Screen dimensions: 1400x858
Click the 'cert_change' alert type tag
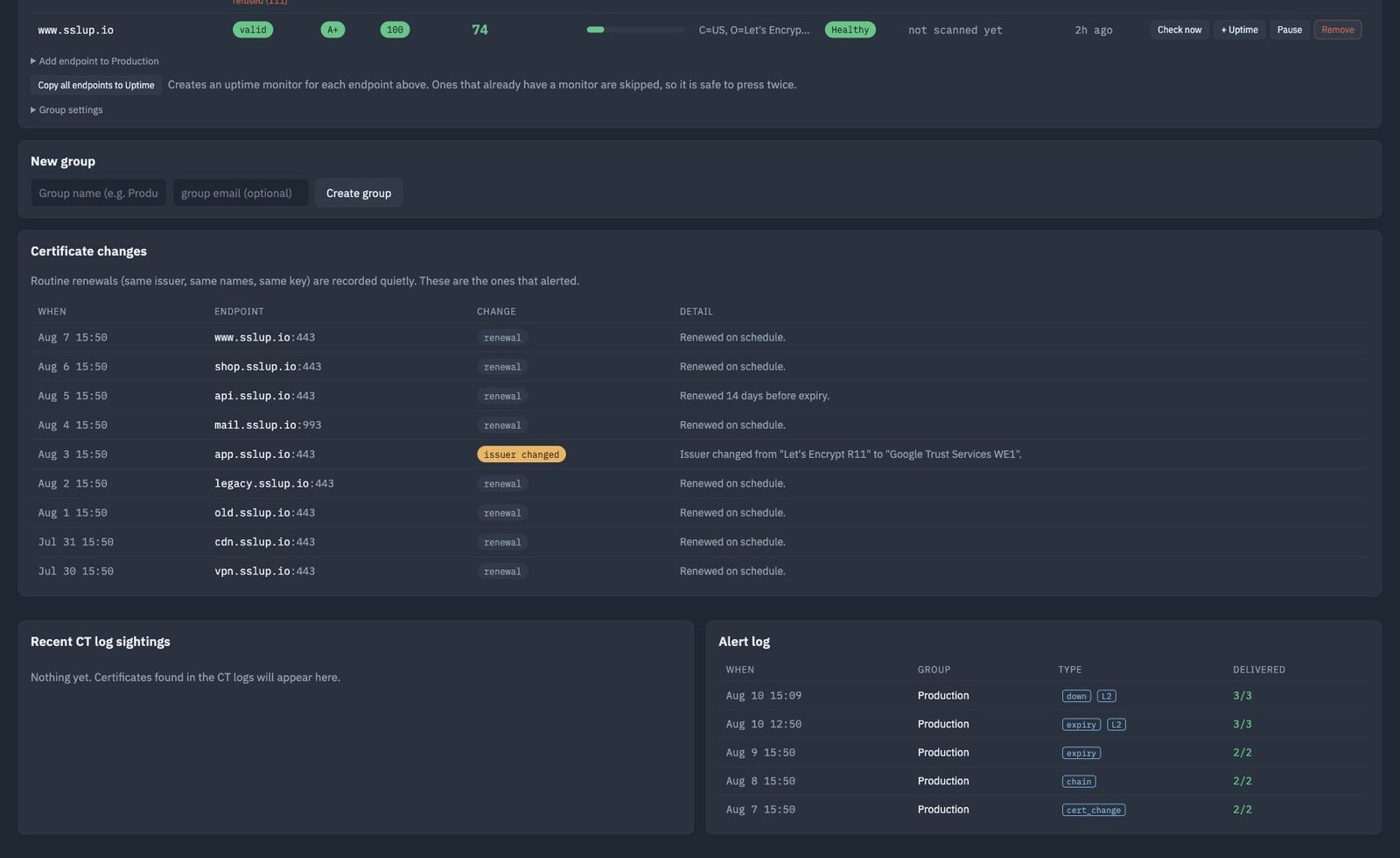1094,810
